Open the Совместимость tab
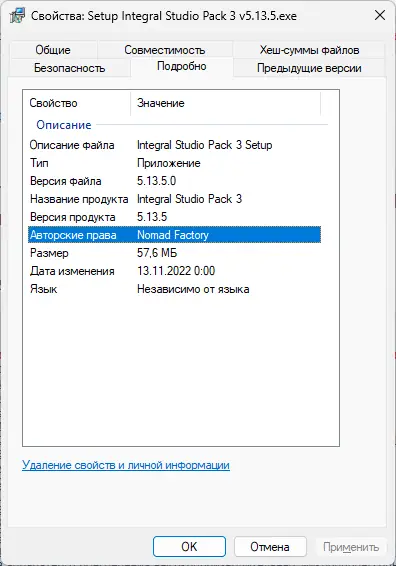 pyautogui.click(x=165, y=50)
